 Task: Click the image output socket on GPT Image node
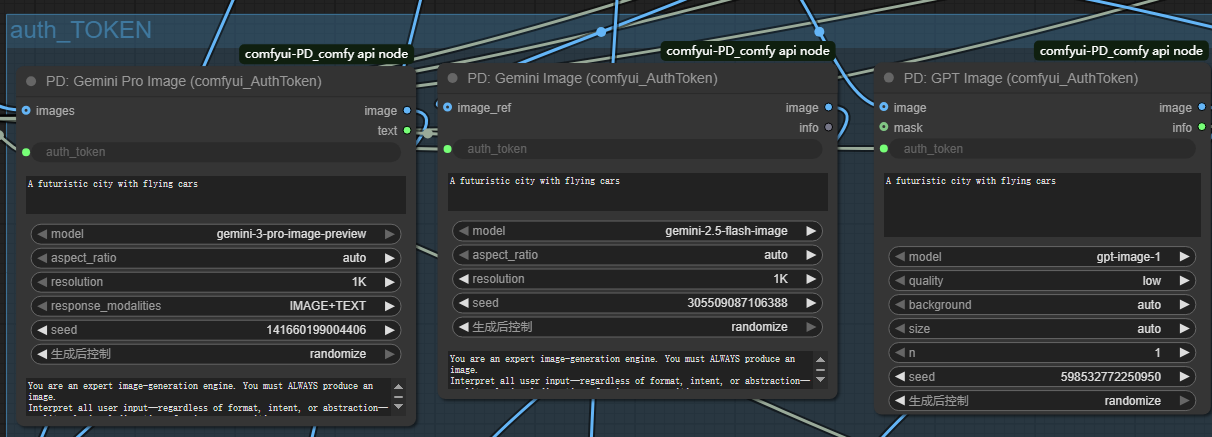(x=1201, y=107)
